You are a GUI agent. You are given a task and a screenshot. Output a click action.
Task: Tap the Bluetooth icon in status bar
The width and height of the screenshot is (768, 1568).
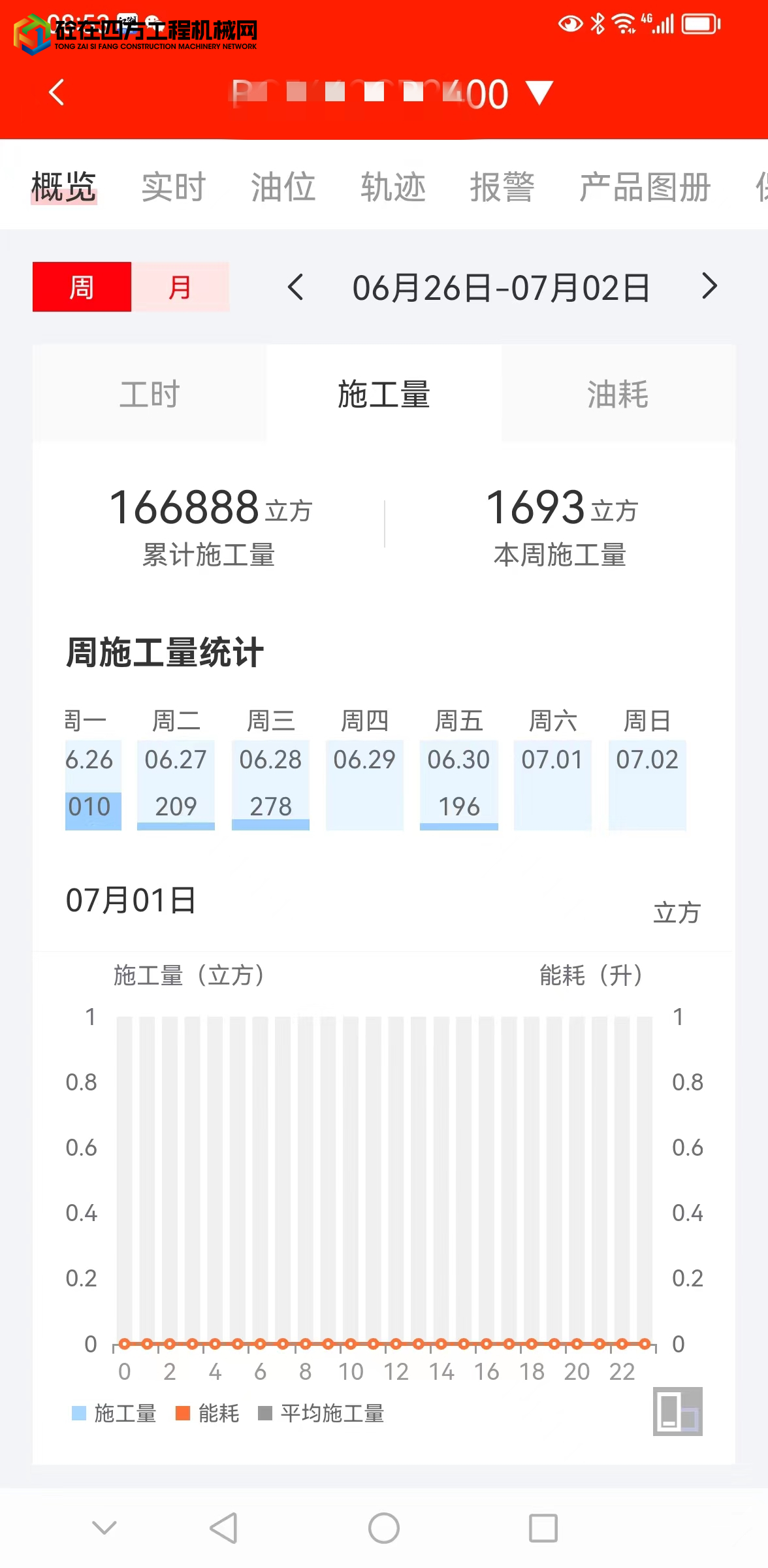(598, 24)
